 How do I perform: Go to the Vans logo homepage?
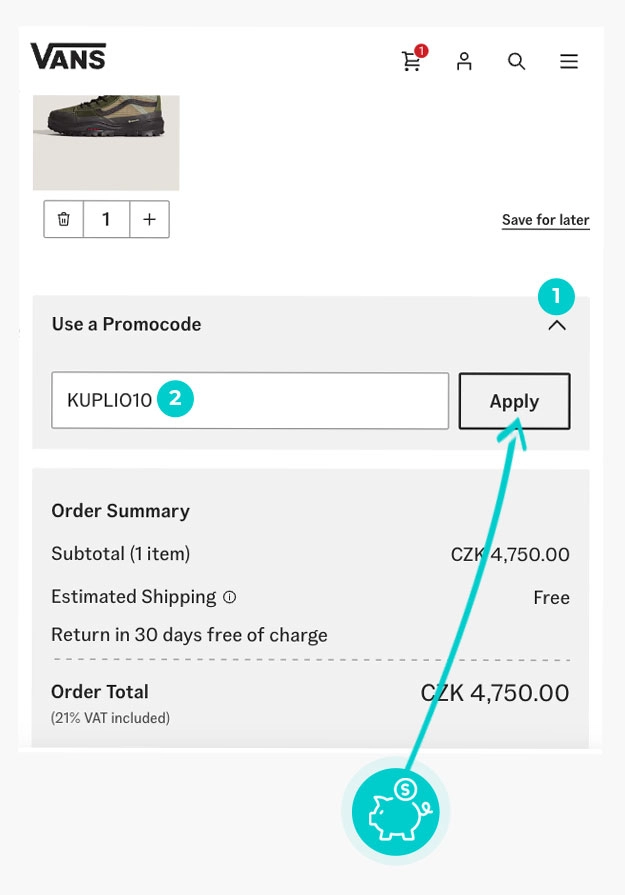[x=68, y=57]
